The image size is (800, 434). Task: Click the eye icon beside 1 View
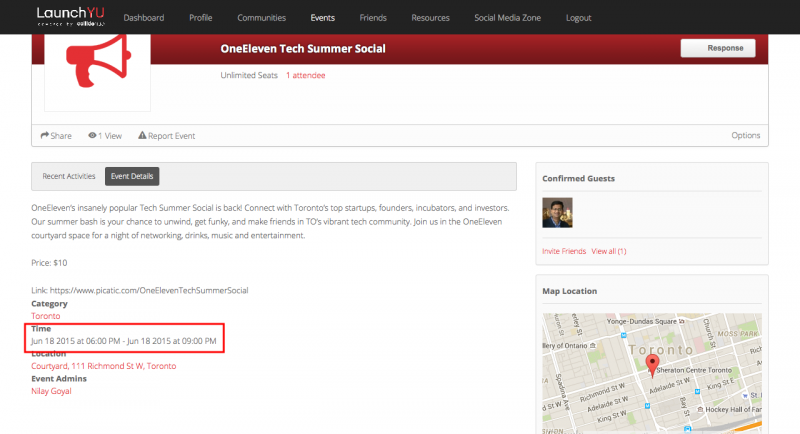pos(92,135)
